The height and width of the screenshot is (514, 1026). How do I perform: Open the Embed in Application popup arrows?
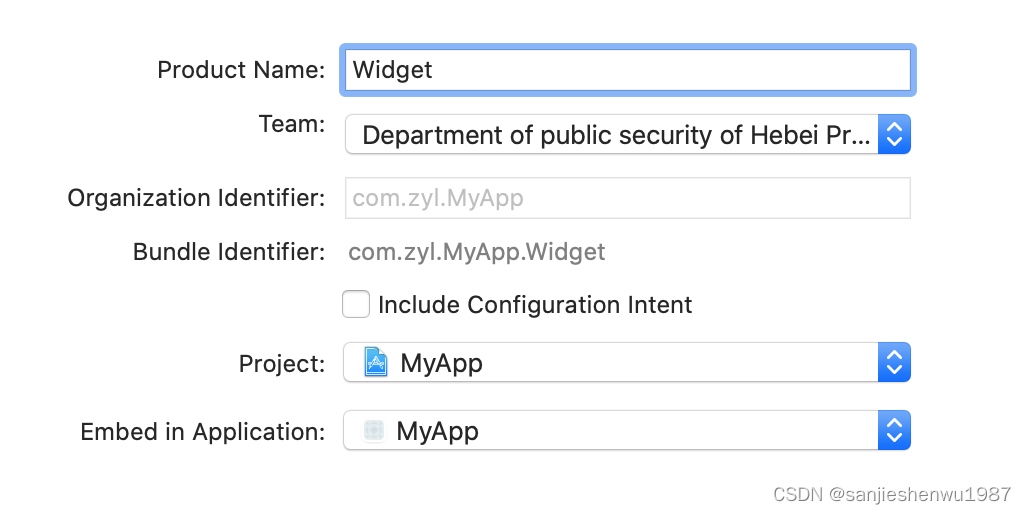click(894, 430)
